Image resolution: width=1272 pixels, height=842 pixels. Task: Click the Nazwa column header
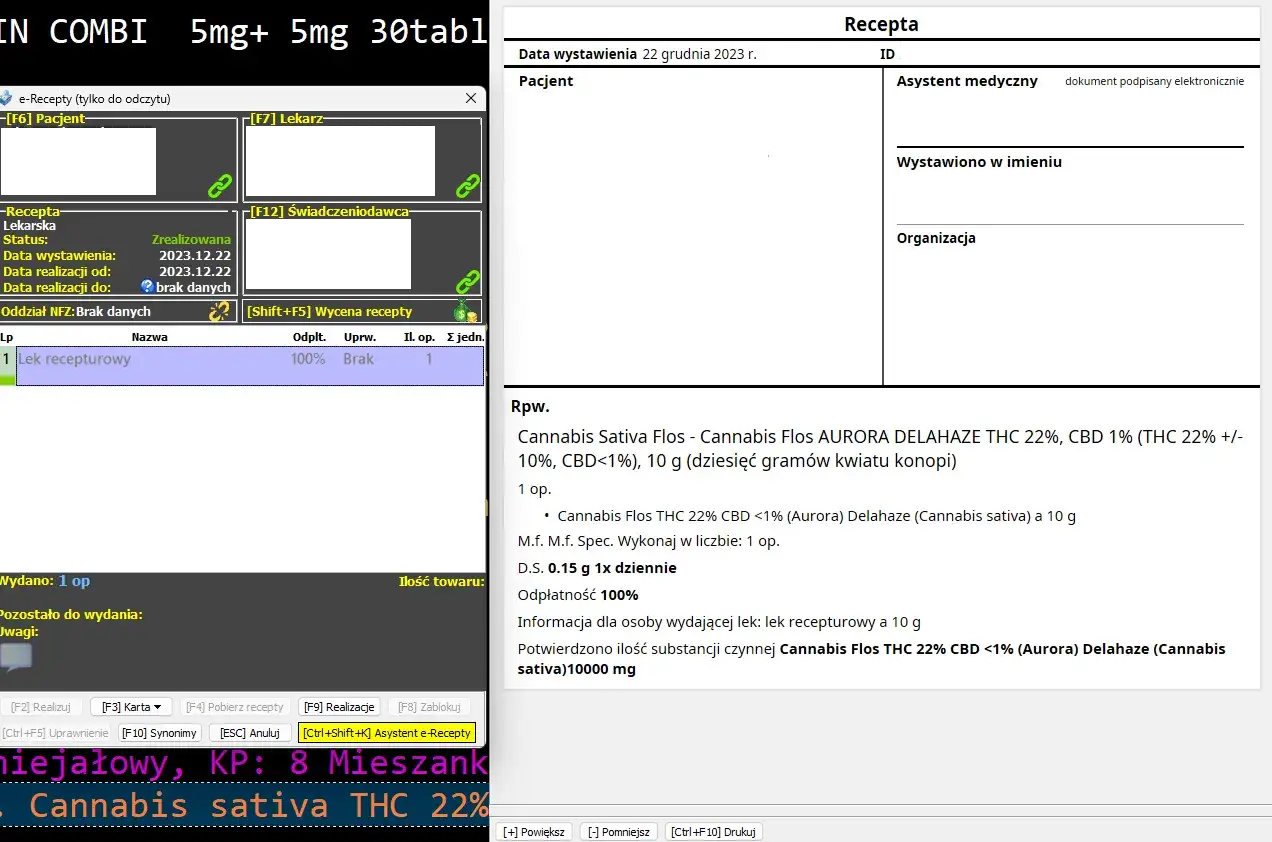coord(149,337)
